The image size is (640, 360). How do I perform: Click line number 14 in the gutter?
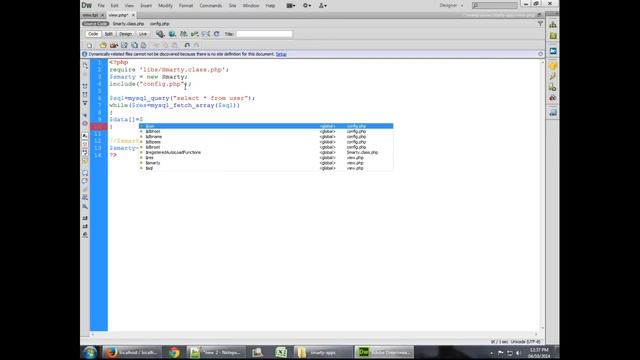click(x=98, y=155)
